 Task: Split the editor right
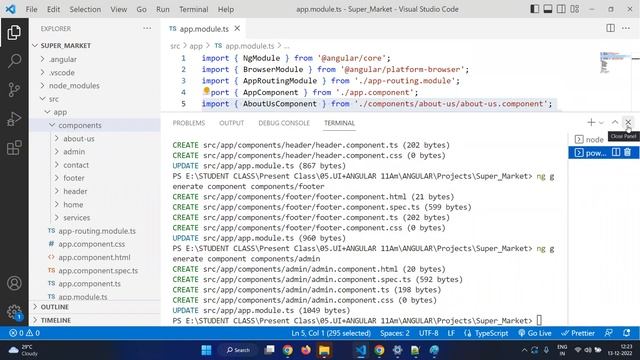[x=610, y=28]
